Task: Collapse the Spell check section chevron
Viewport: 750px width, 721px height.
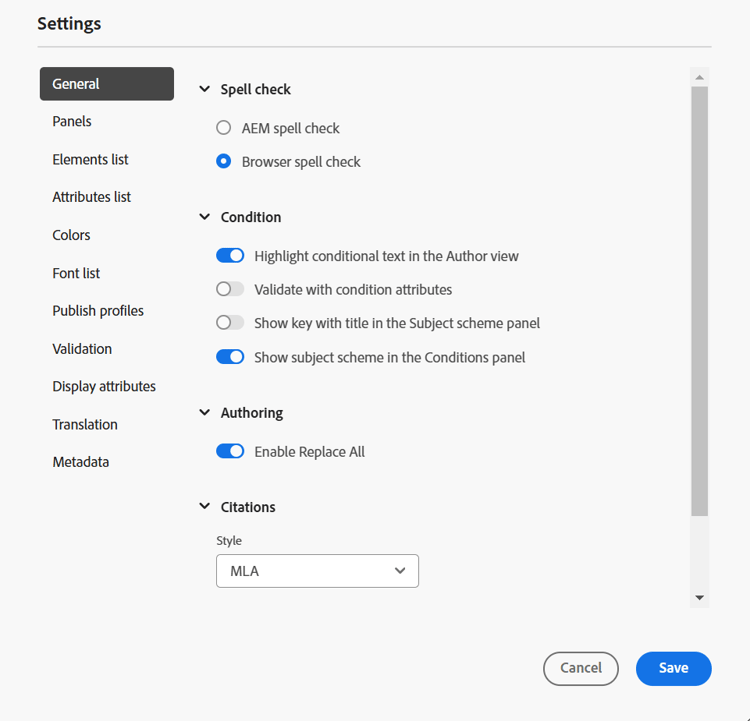Action: tap(205, 89)
